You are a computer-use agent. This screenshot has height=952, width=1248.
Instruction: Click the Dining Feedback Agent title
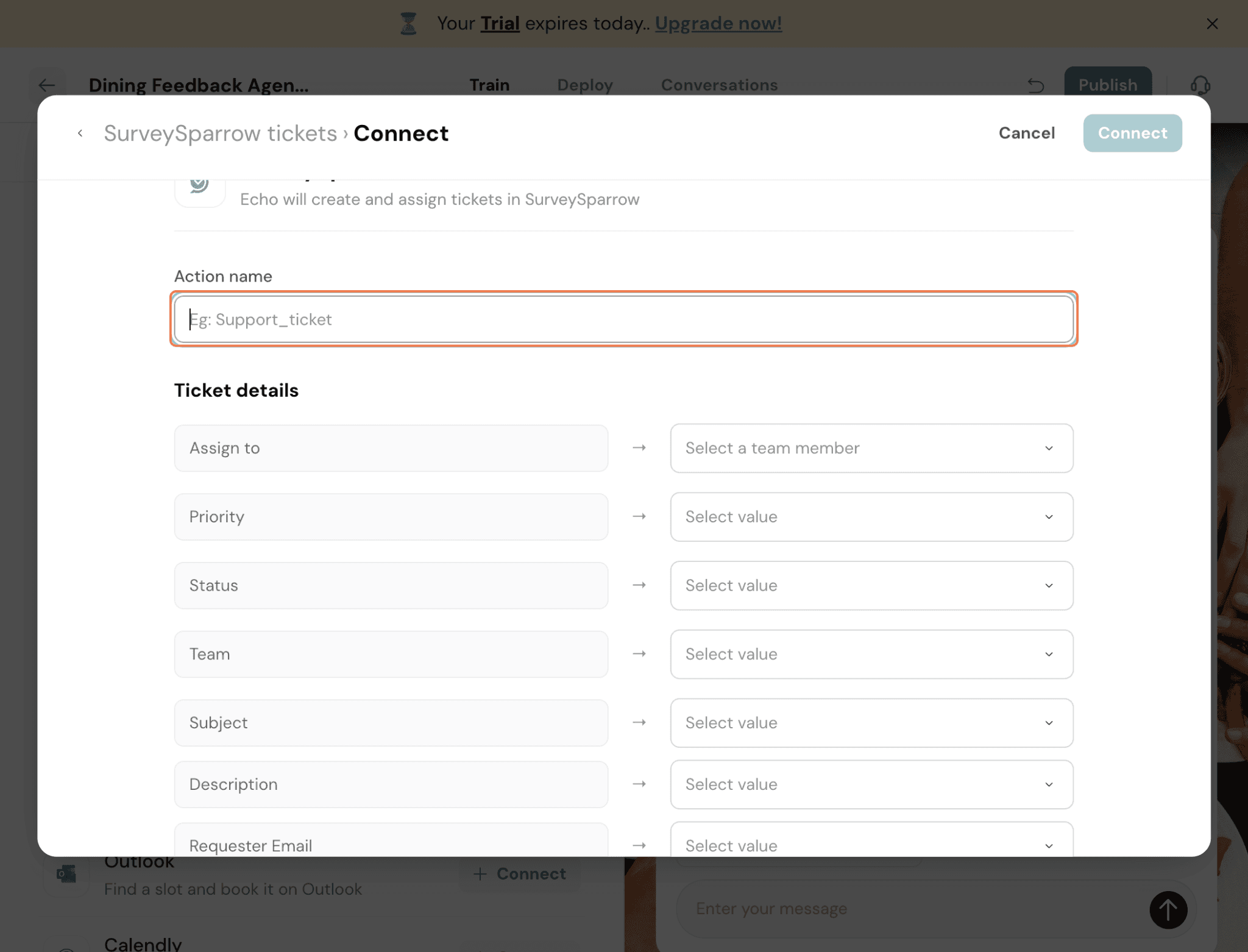coord(199,85)
